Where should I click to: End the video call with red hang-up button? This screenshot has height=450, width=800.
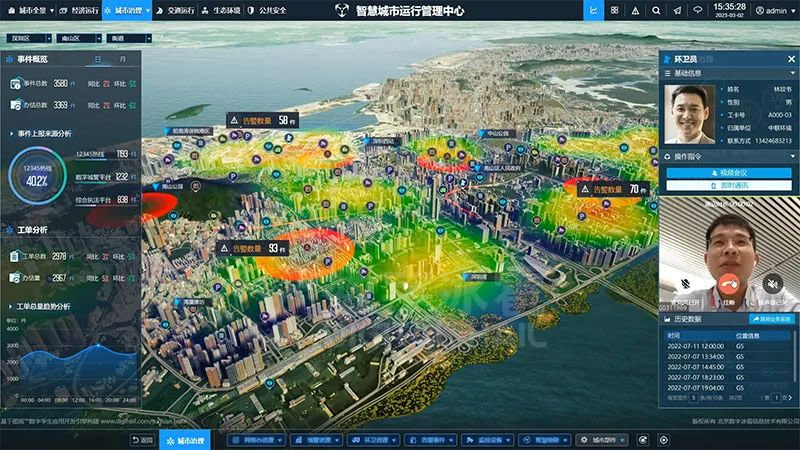(729, 284)
